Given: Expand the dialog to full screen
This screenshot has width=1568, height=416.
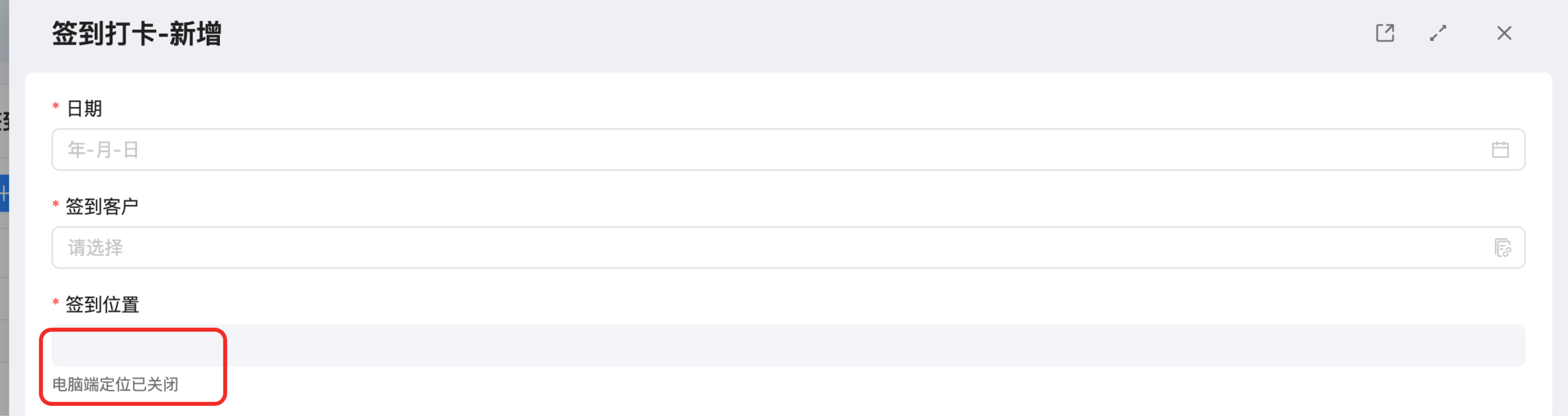Looking at the screenshot, I should point(1438,33).
